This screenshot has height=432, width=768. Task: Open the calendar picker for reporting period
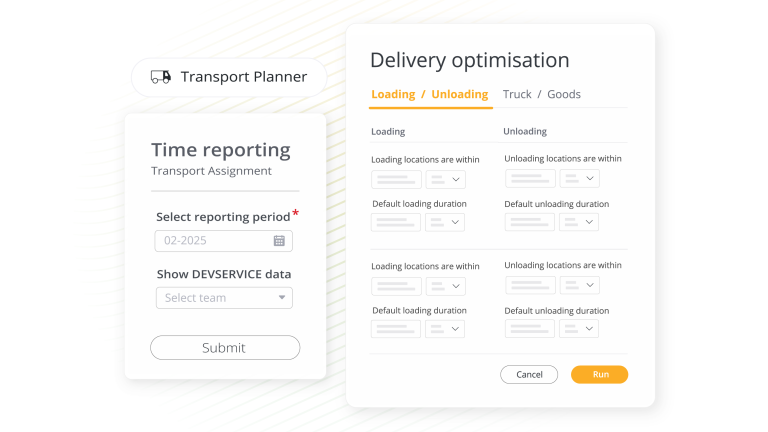click(x=279, y=241)
